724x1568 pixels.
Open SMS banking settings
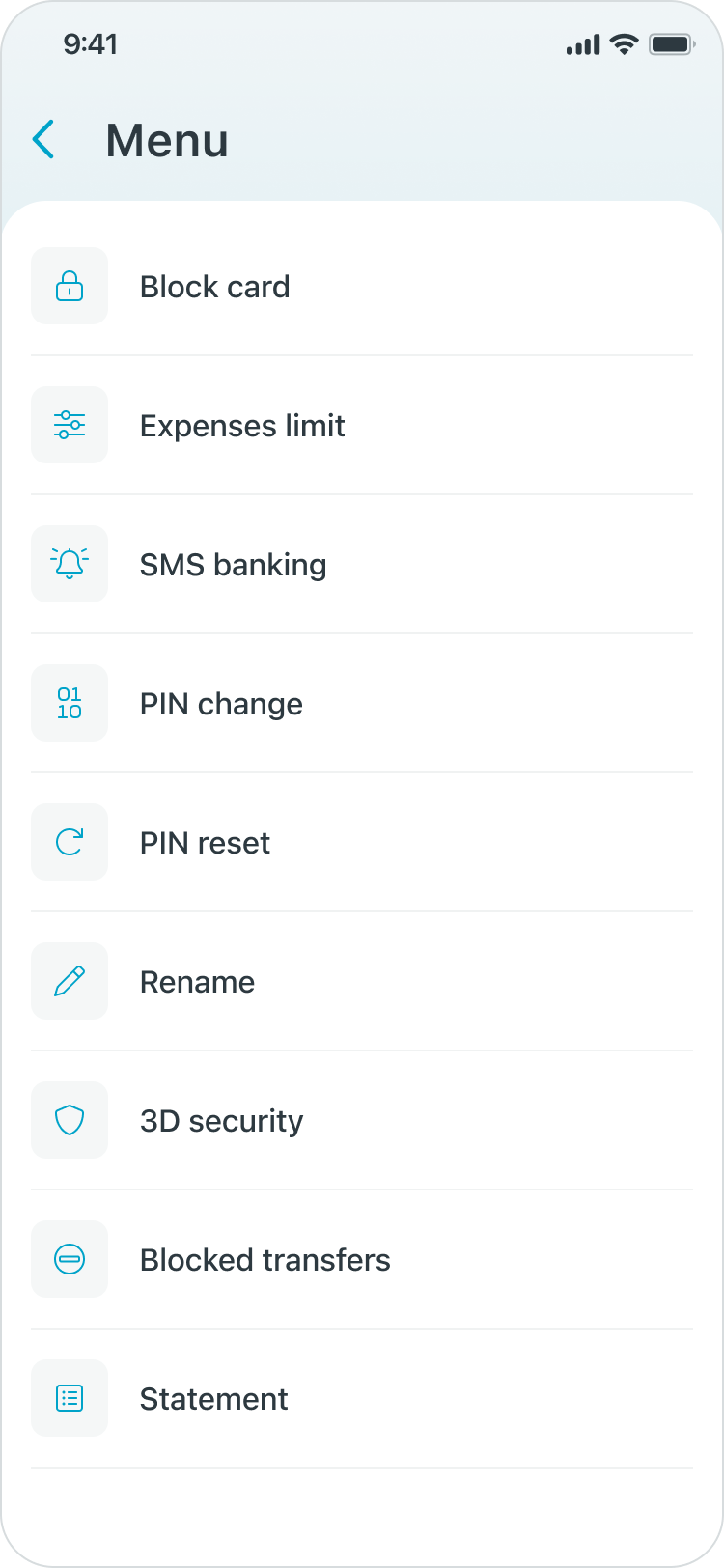[233, 565]
